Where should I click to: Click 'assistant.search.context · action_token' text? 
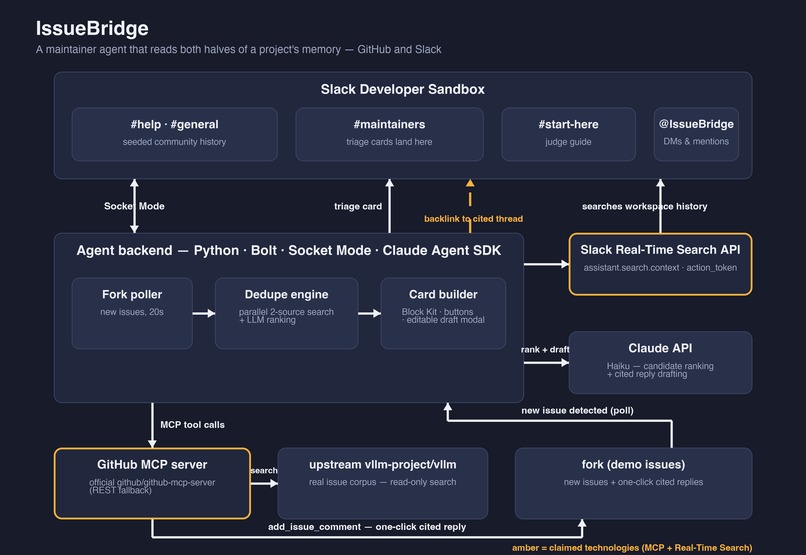(661, 268)
